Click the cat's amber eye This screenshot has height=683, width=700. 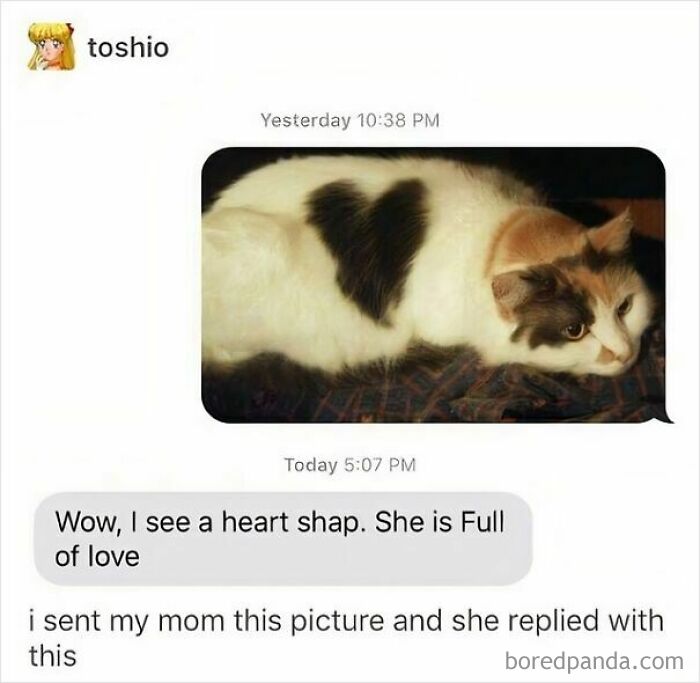(x=575, y=330)
